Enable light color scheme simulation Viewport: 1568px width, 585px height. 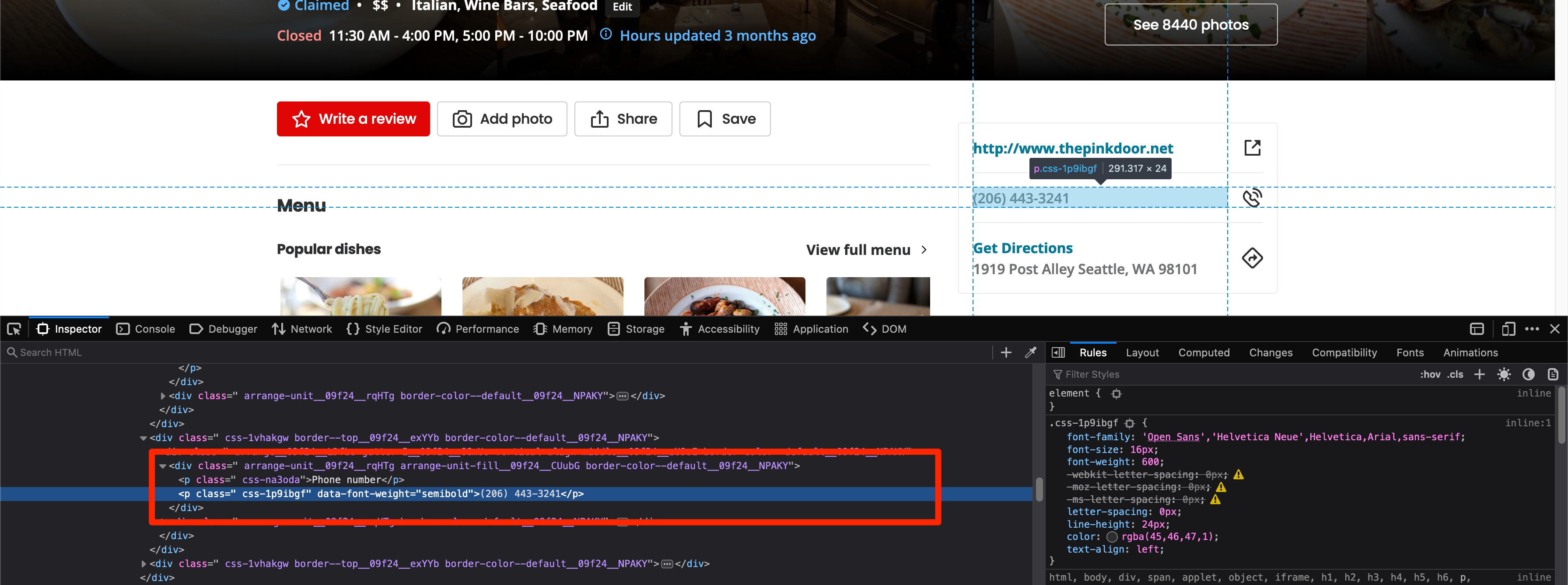point(1504,374)
